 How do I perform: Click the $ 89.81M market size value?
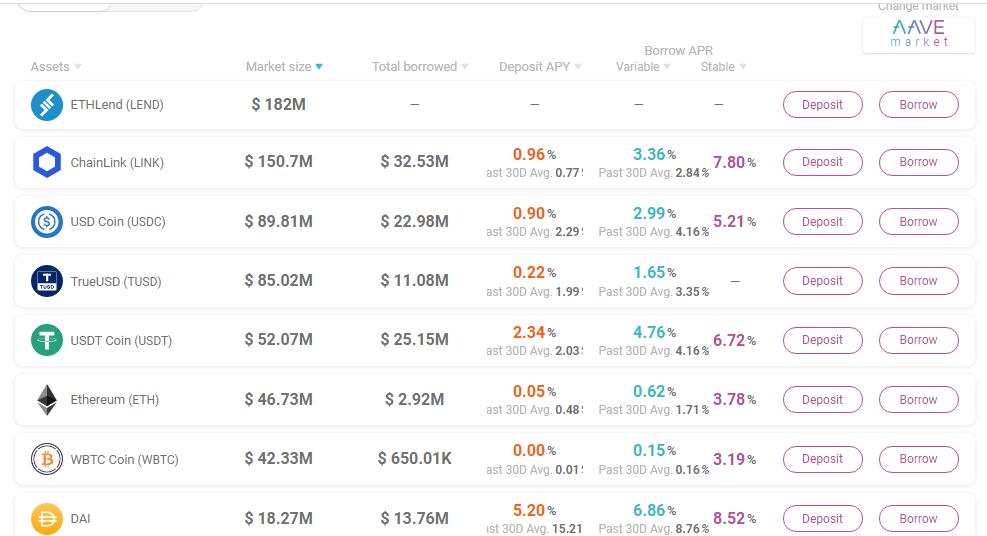click(278, 221)
